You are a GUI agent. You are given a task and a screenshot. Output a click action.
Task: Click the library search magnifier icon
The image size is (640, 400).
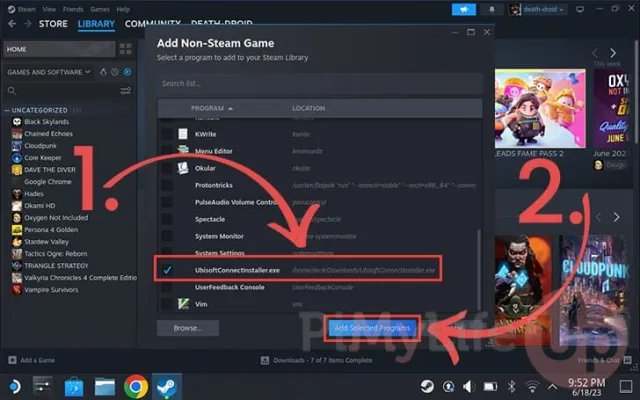click(x=12, y=91)
